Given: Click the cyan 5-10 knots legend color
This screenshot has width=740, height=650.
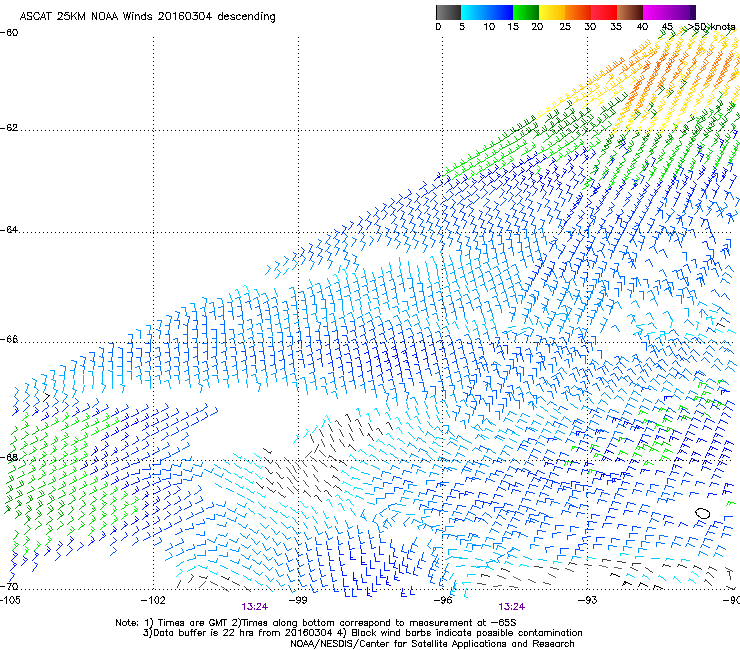Looking at the screenshot, I should 473,12.
